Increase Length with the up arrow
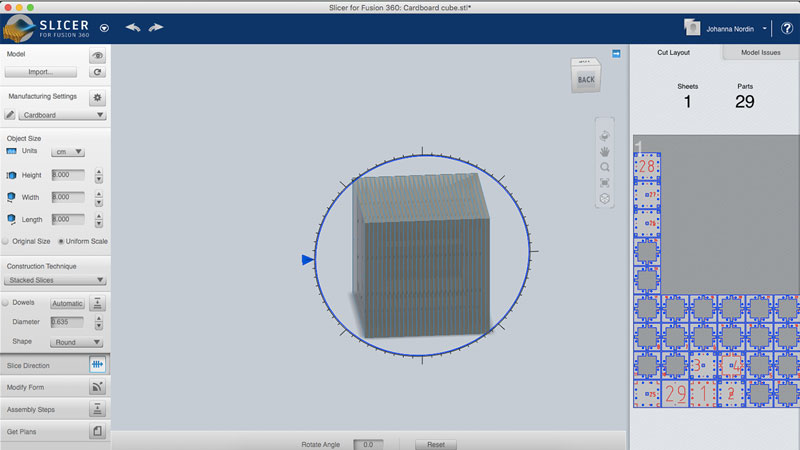Screen dimensions: 800x450 pyautogui.click(x=99, y=216)
